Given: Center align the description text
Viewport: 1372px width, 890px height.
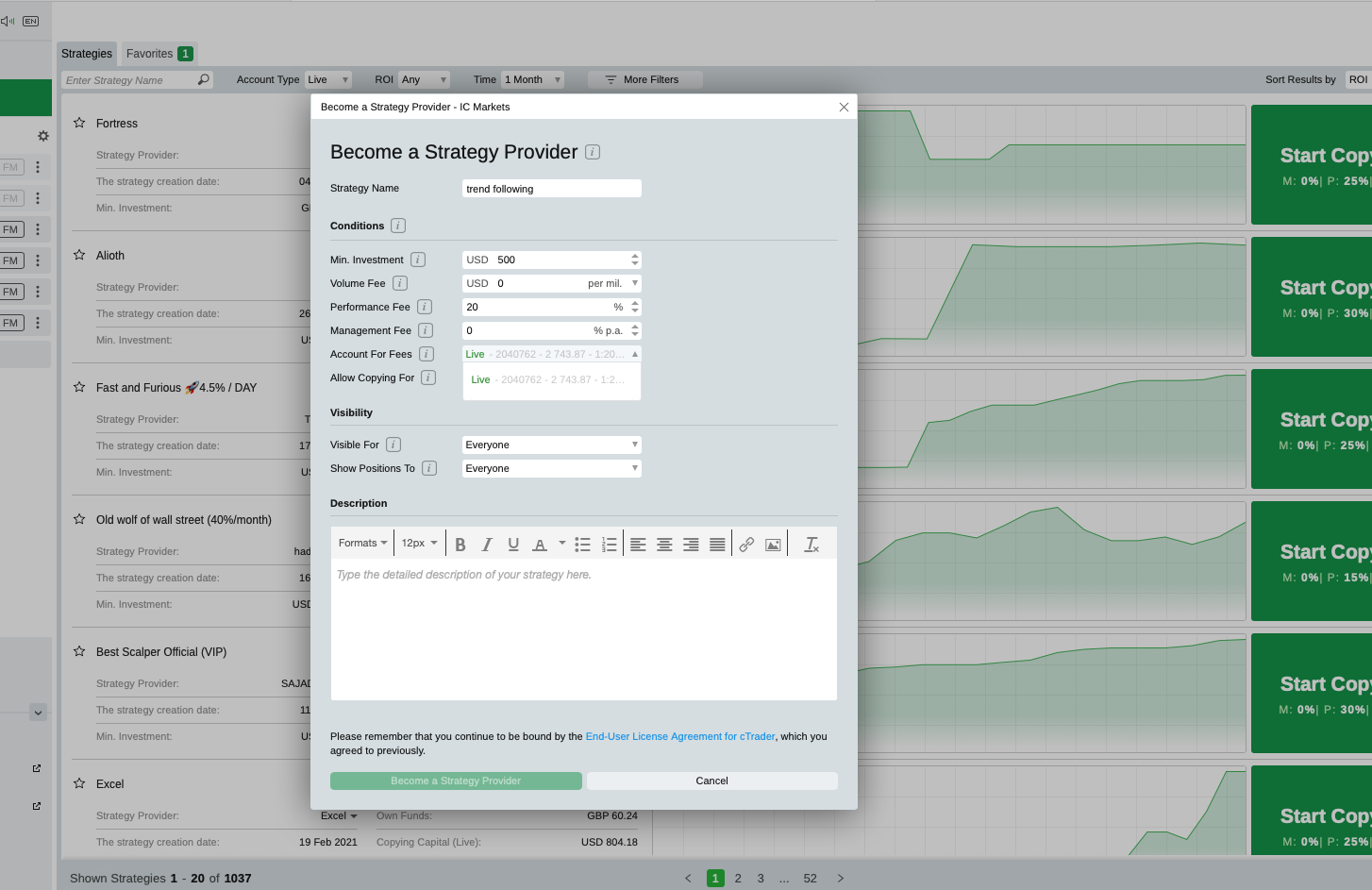Looking at the screenshot, I should click(x=664, y=545).
